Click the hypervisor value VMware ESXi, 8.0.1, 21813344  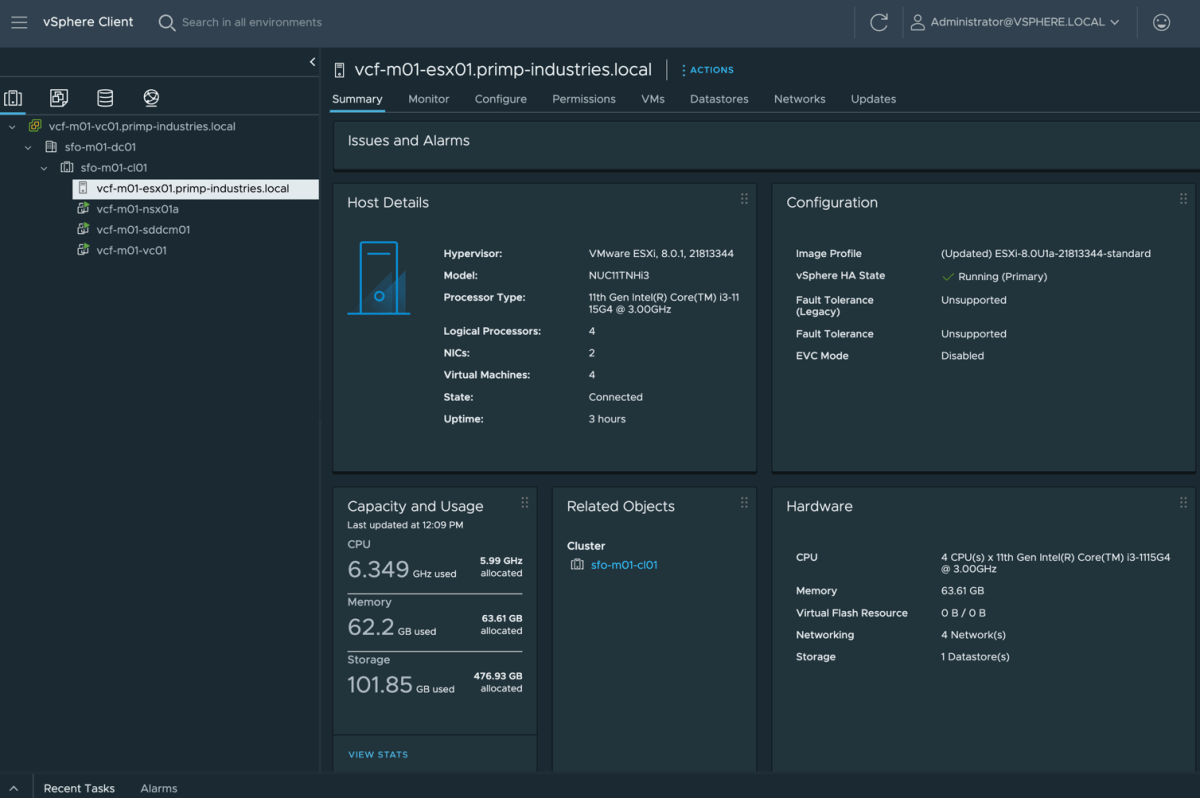[661, 254]
